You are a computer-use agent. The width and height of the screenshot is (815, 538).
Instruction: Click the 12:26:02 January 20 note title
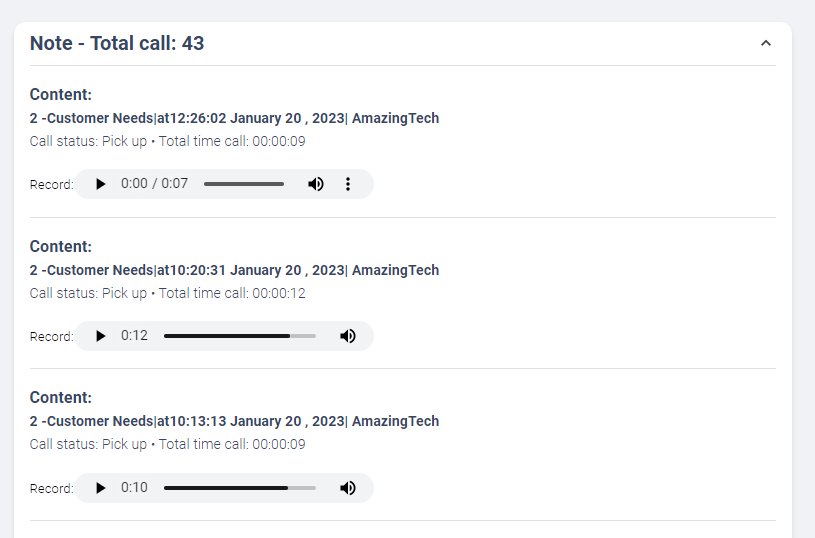[x=234, y=118]
